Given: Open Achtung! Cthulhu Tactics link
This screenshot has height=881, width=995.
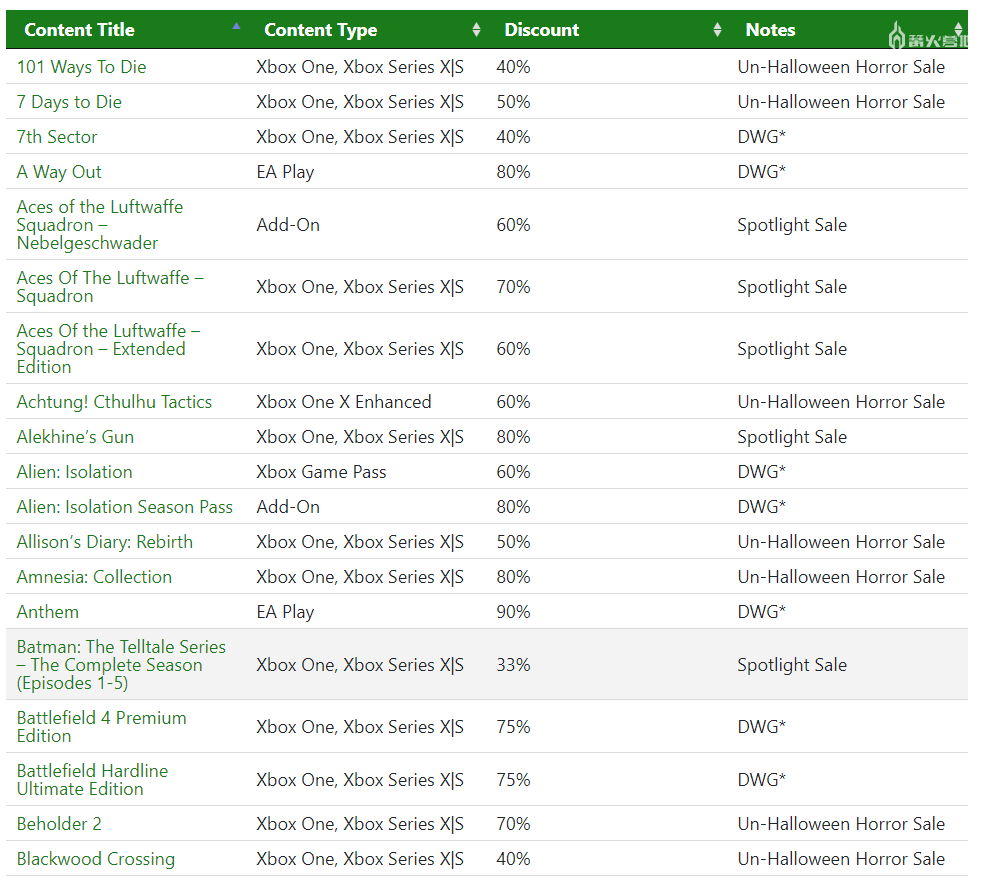Looking at the screenshot, I should click(114, 402).
